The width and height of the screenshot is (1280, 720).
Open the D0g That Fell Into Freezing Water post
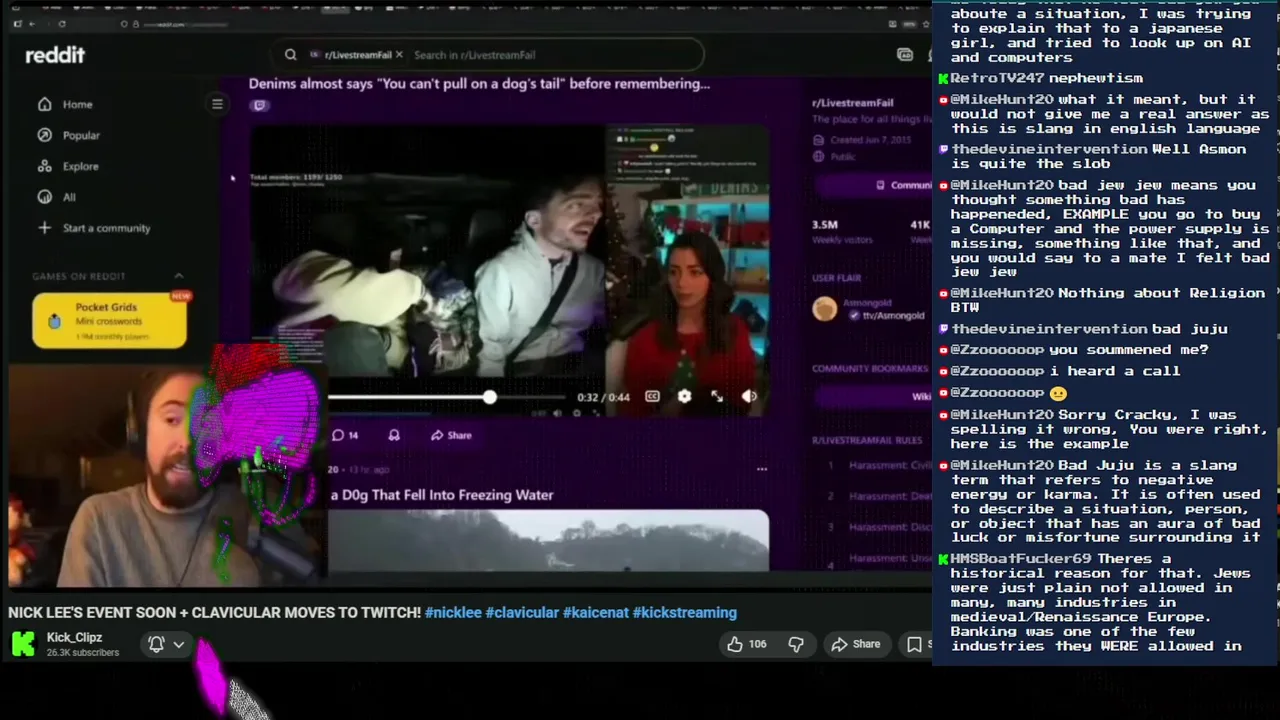coord(441,495)
